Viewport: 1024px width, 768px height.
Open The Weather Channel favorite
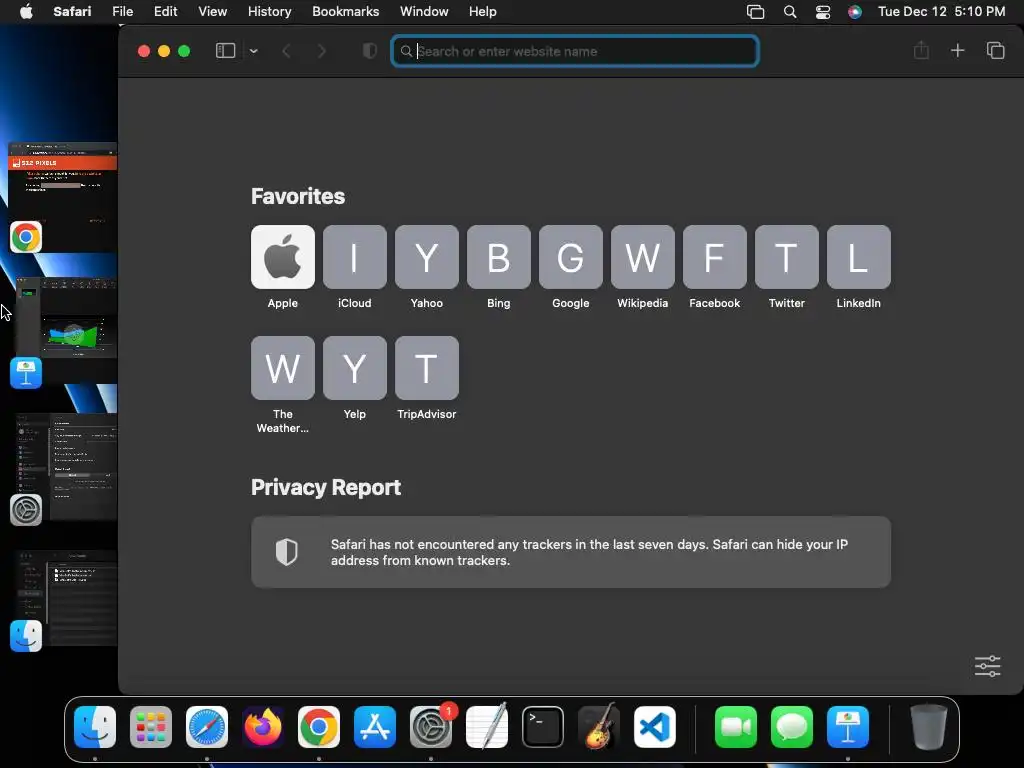click(283, 368)
